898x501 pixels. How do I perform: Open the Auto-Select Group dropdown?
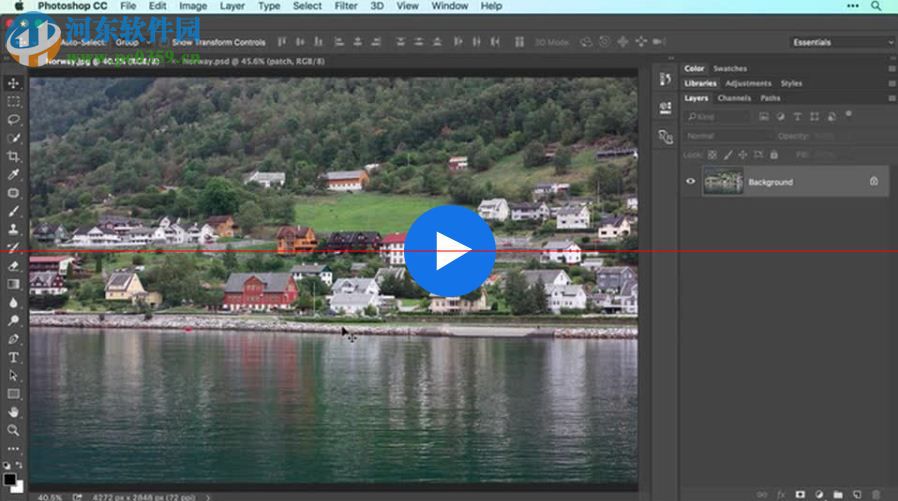133,42
